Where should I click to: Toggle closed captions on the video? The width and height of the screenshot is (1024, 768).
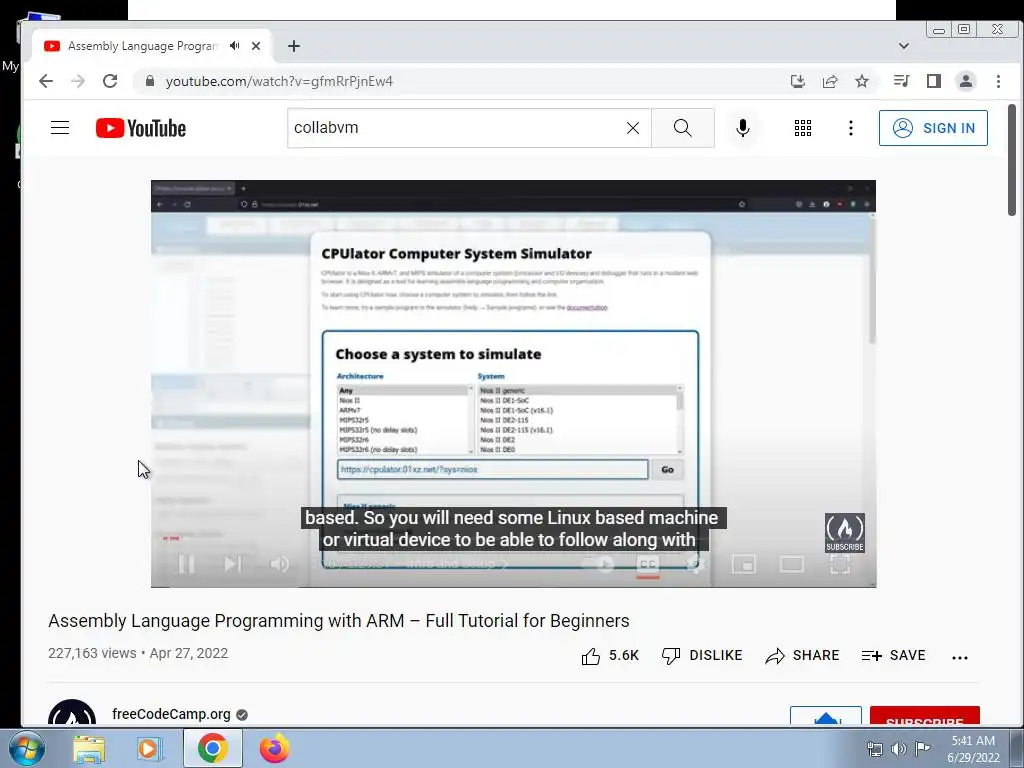pyautogui.click(x=647, y=564)
